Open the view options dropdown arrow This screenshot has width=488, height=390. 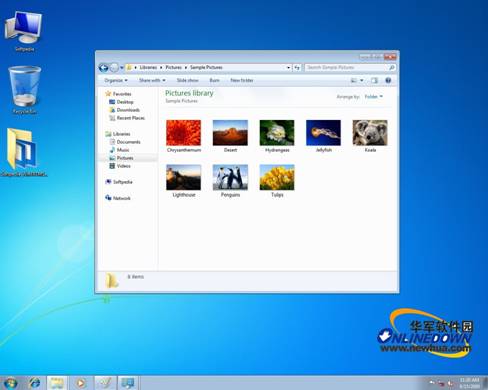point(362,80)
